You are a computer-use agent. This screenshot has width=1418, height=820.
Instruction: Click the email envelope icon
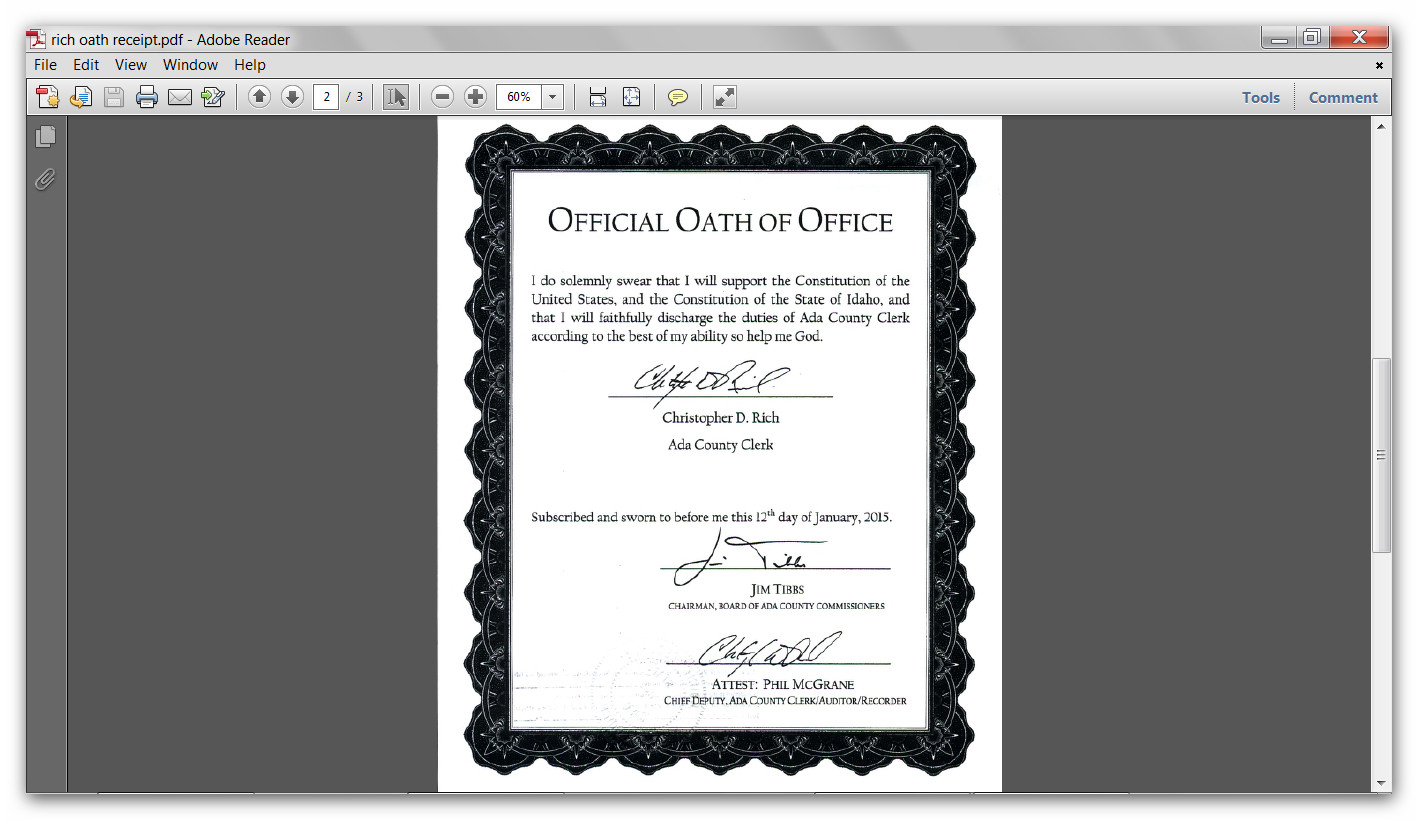point(180,97)
